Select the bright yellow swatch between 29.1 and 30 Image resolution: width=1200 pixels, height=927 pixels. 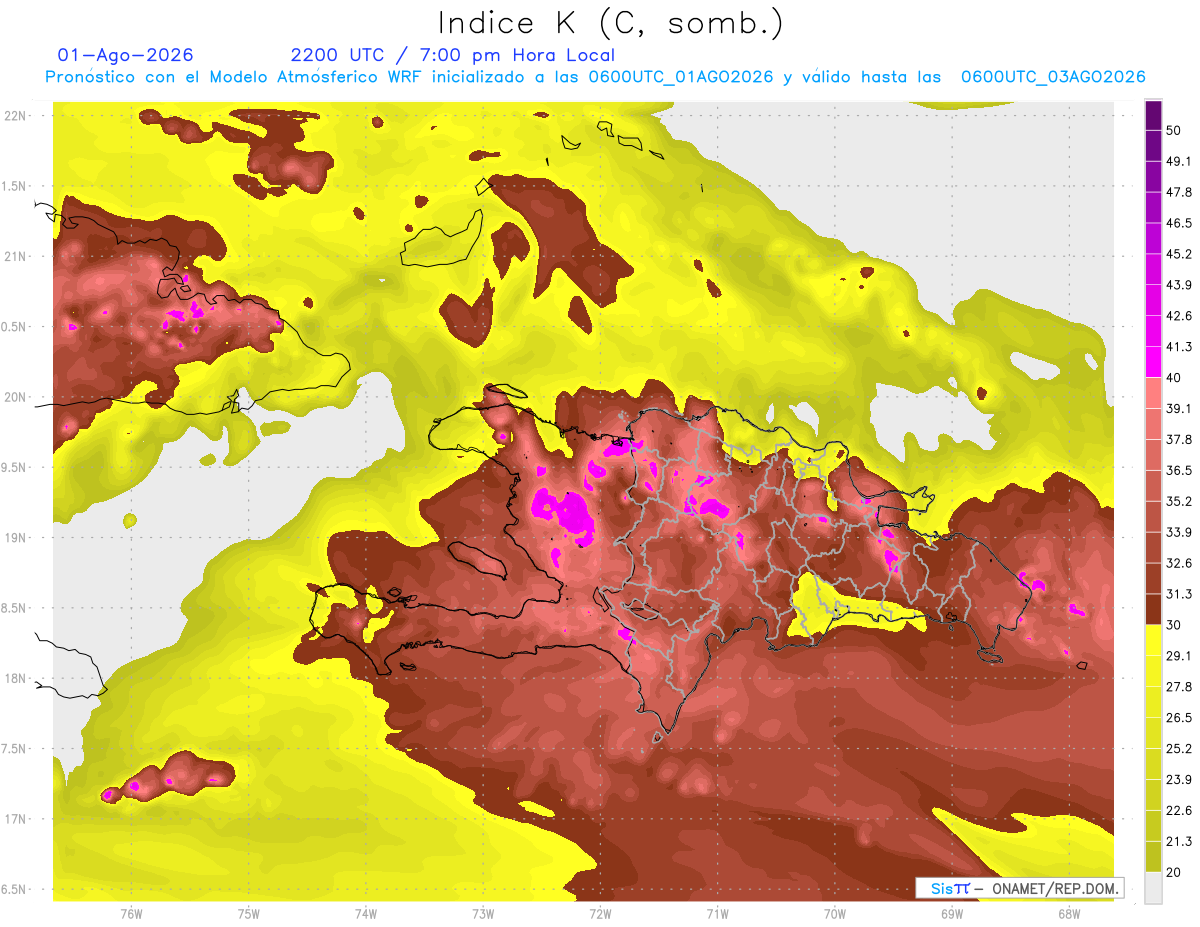pyautogui.click(x=1153, y=640)
